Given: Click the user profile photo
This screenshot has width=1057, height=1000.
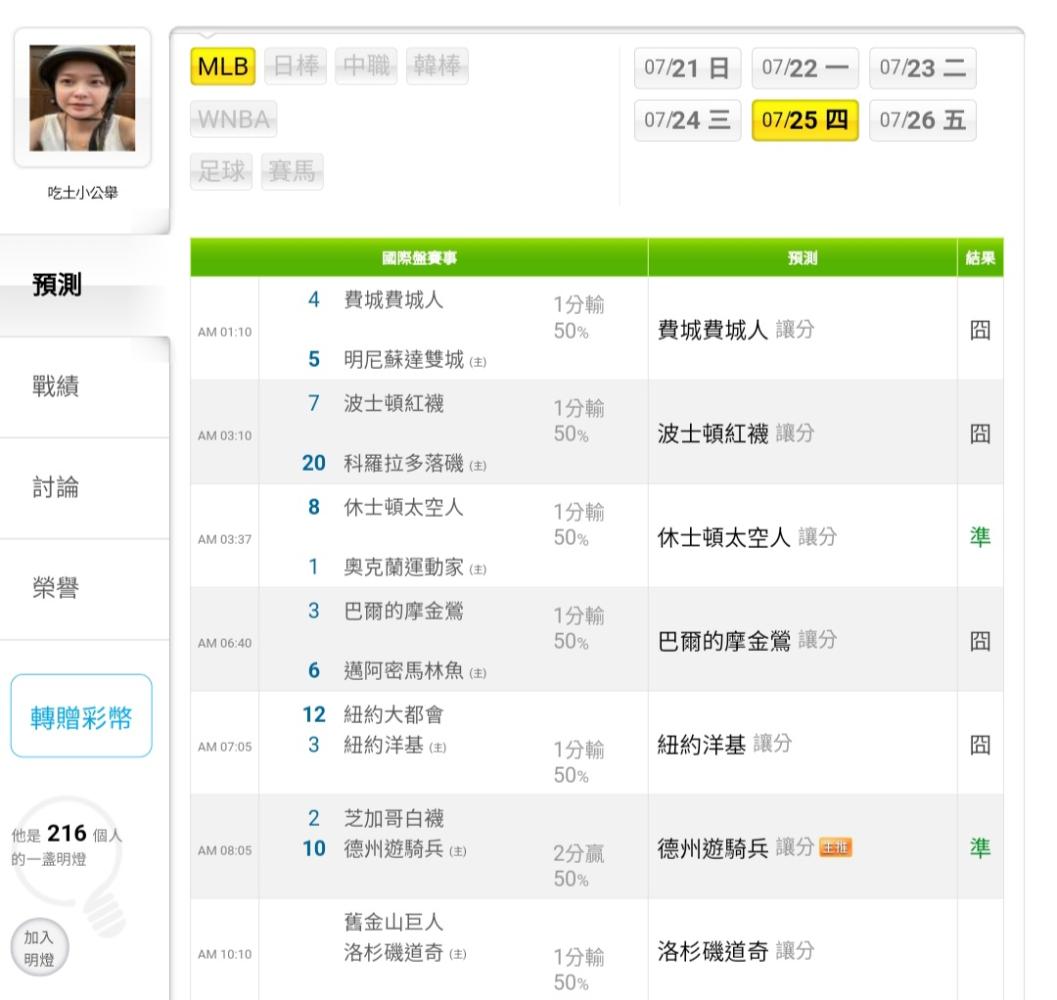Looking at the screenshot, I should tap(82, 98).
